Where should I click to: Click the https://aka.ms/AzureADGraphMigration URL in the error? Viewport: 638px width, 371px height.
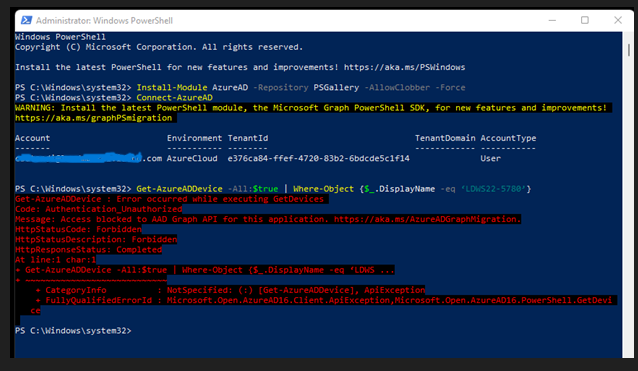click(x=427, y=219)
